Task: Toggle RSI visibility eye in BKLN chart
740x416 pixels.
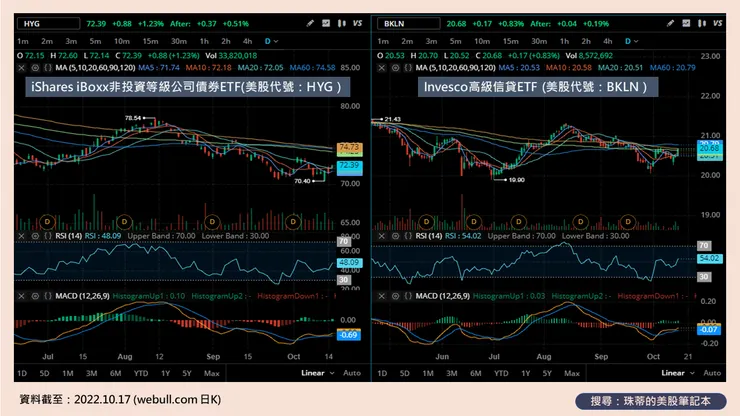Action: tap(395, 236)
